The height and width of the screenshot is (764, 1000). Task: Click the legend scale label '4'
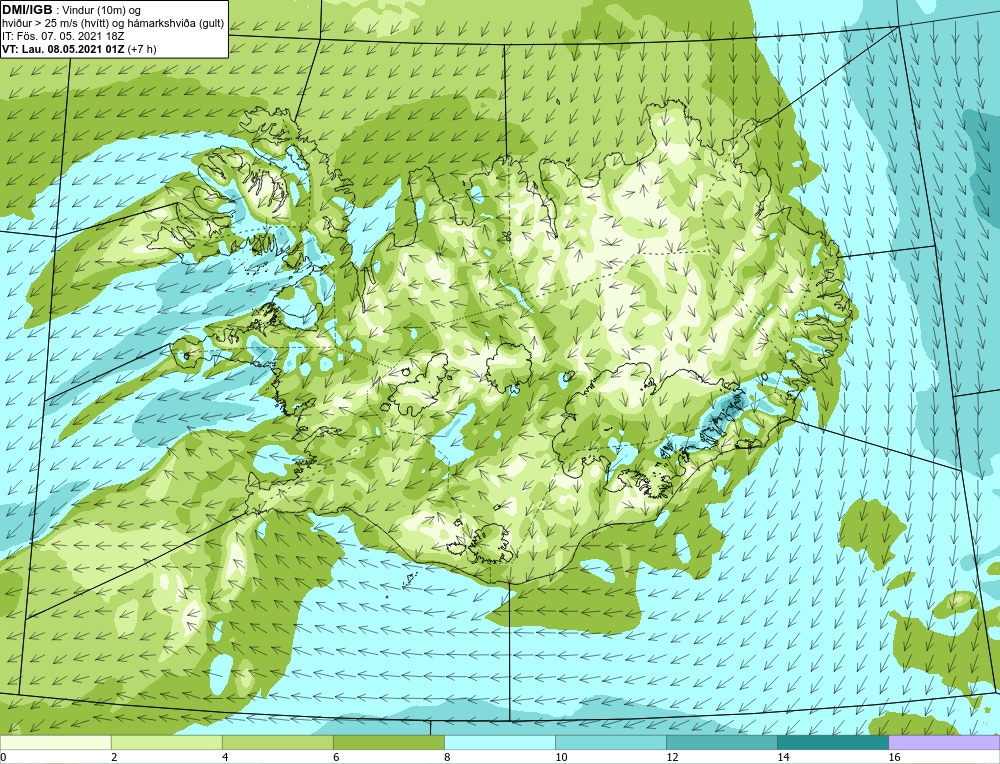point(225,757)
